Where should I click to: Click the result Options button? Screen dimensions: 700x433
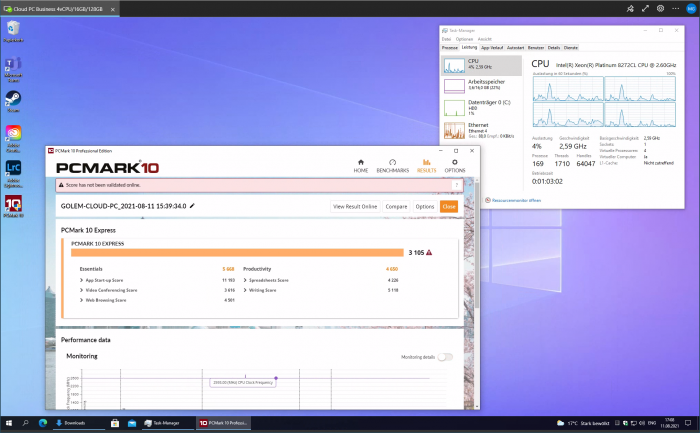(x=425, y=206)
